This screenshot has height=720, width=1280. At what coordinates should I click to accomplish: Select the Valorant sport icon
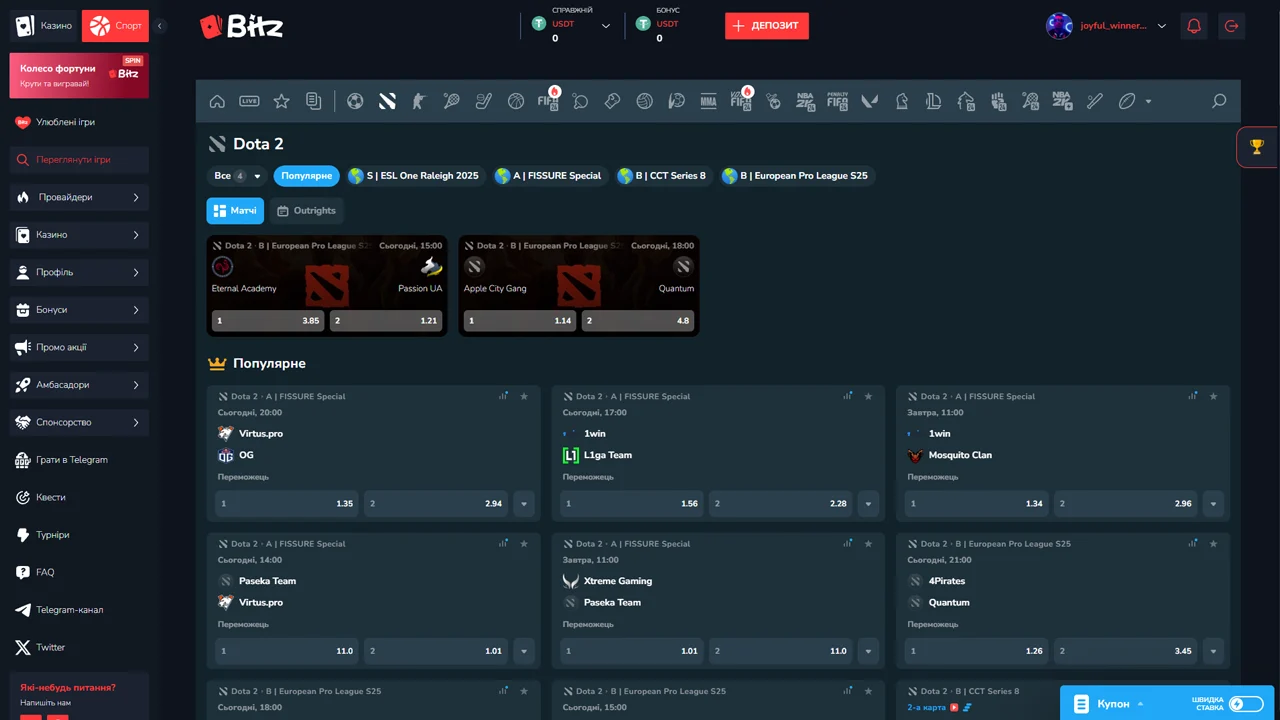tap(869, 101)
